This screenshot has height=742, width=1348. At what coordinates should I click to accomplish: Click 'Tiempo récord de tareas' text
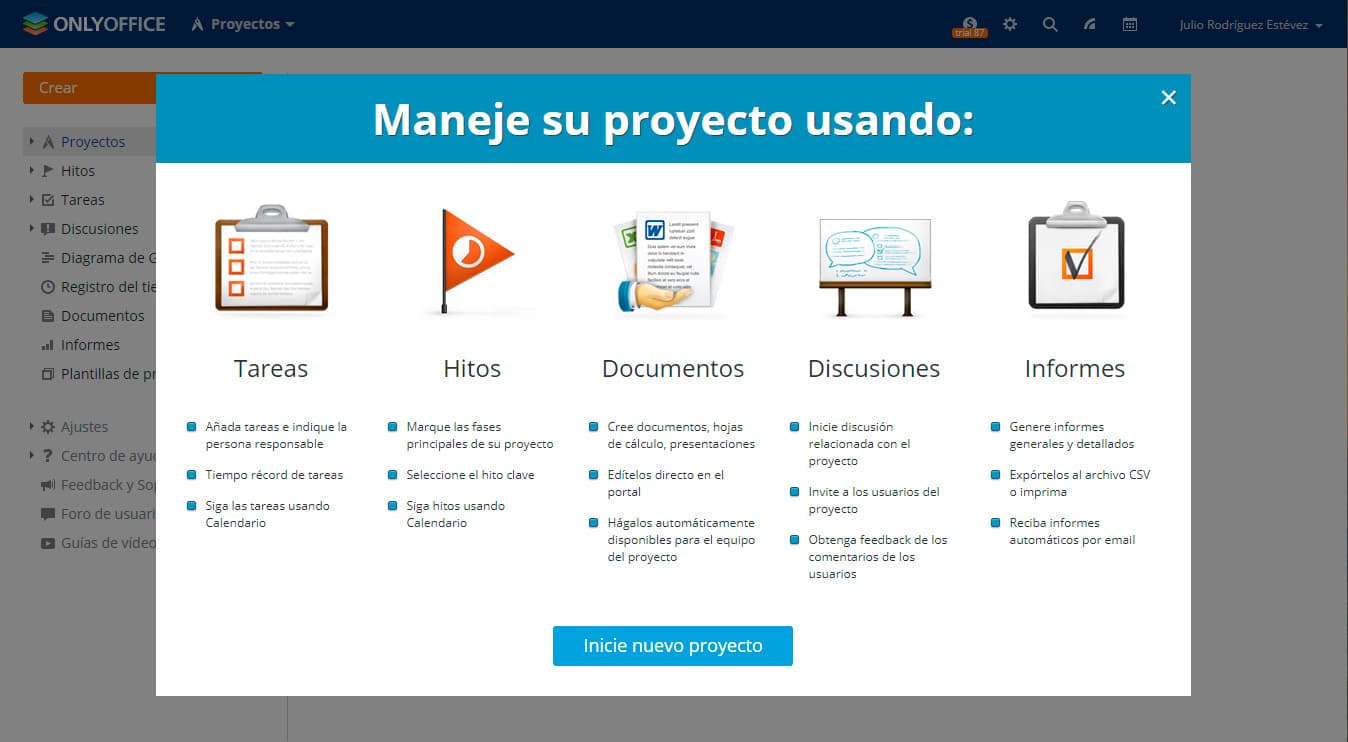tap(274, 475)
